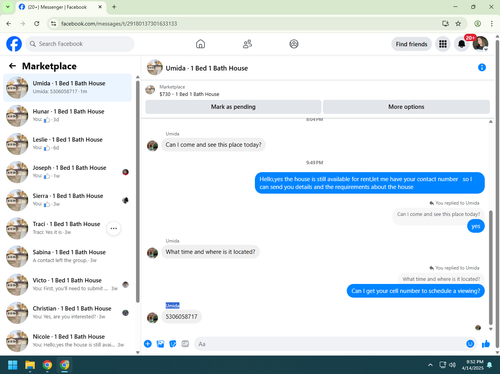This screenshot has width=500, height=374.
Task: Reload the page with refresh icon
Action: pos(37,24)
